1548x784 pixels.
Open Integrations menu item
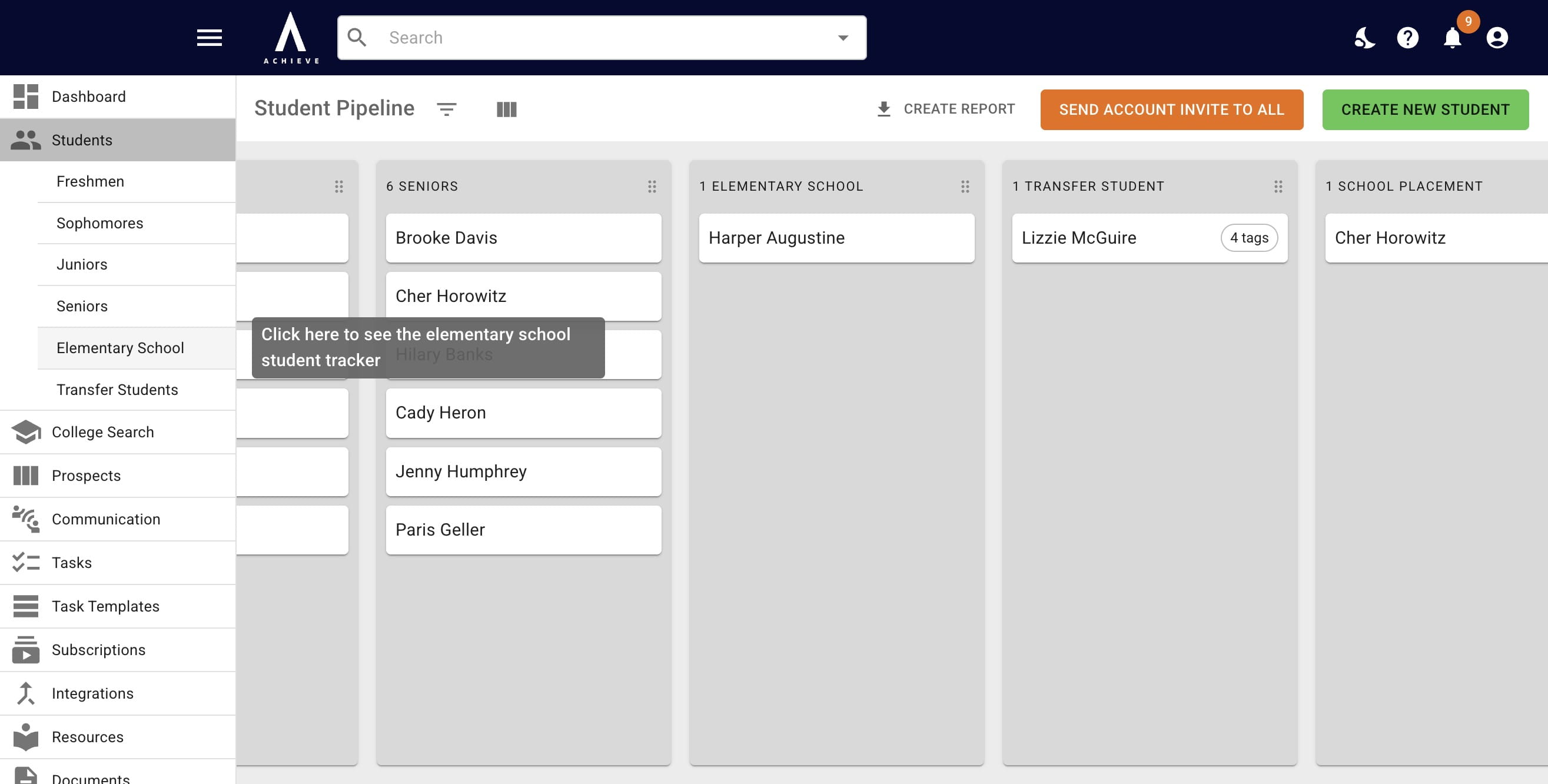click(118, 693)
